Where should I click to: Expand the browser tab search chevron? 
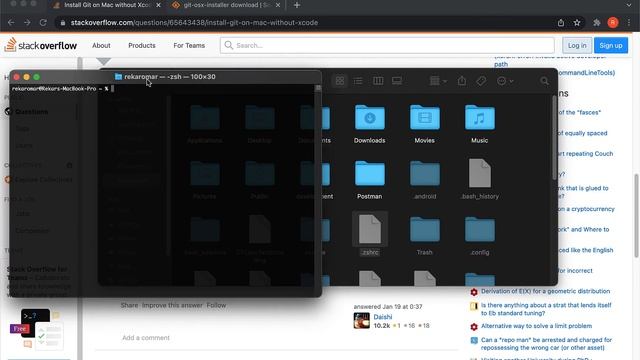pos(629,5)
